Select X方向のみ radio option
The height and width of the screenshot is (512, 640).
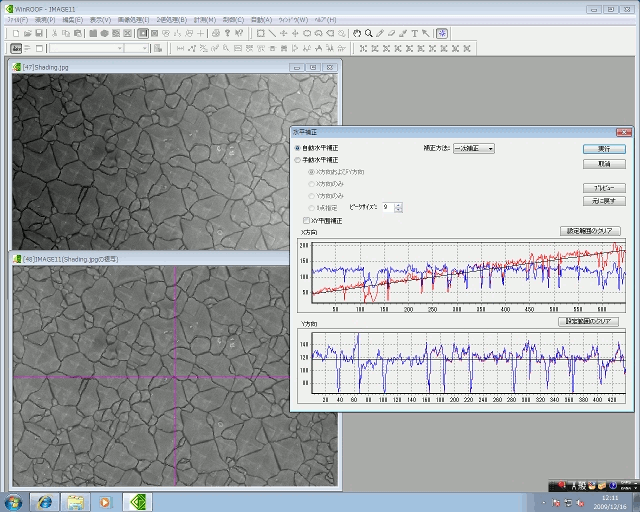[311, 184]
